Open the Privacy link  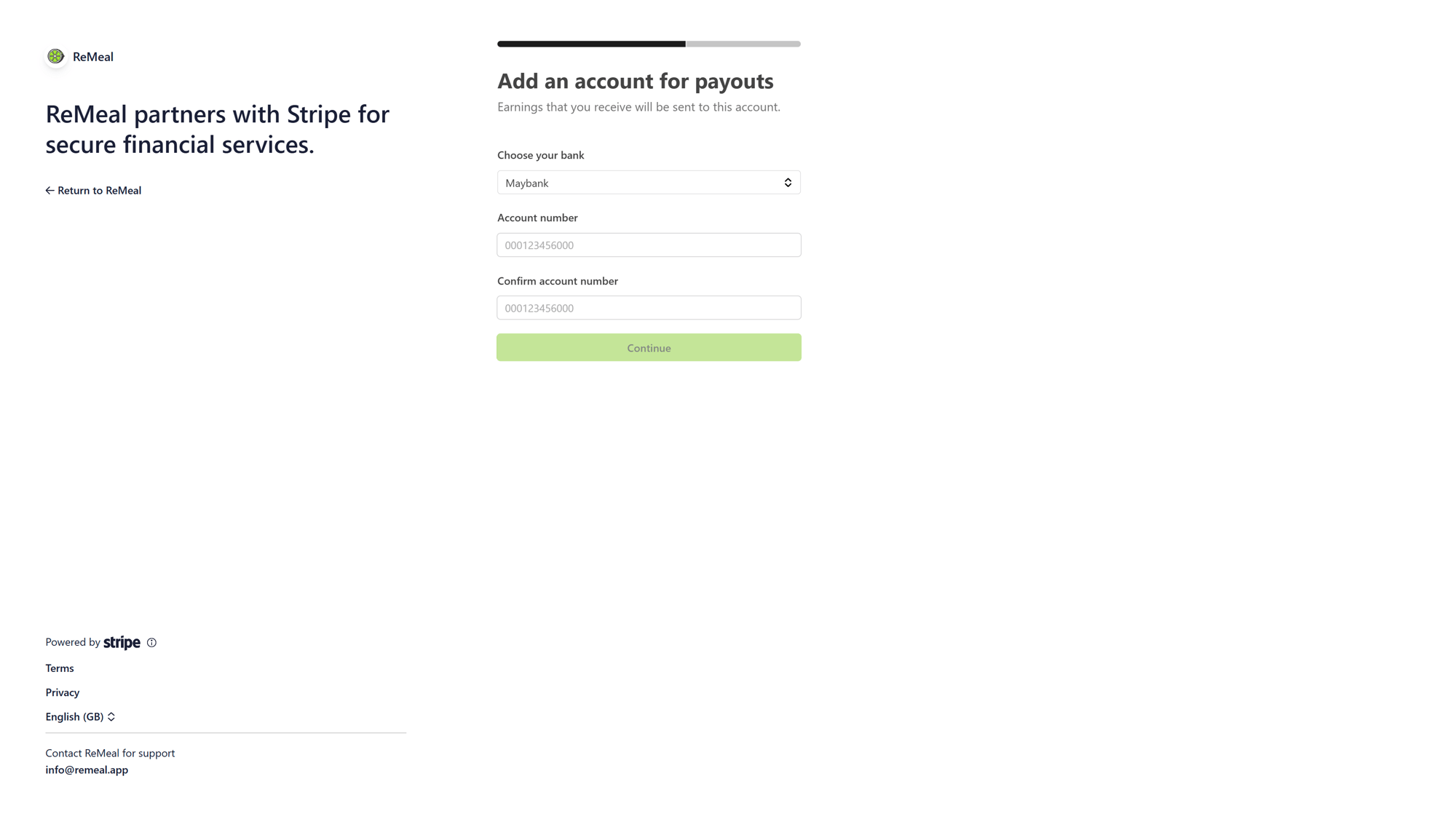coord(63,692)
